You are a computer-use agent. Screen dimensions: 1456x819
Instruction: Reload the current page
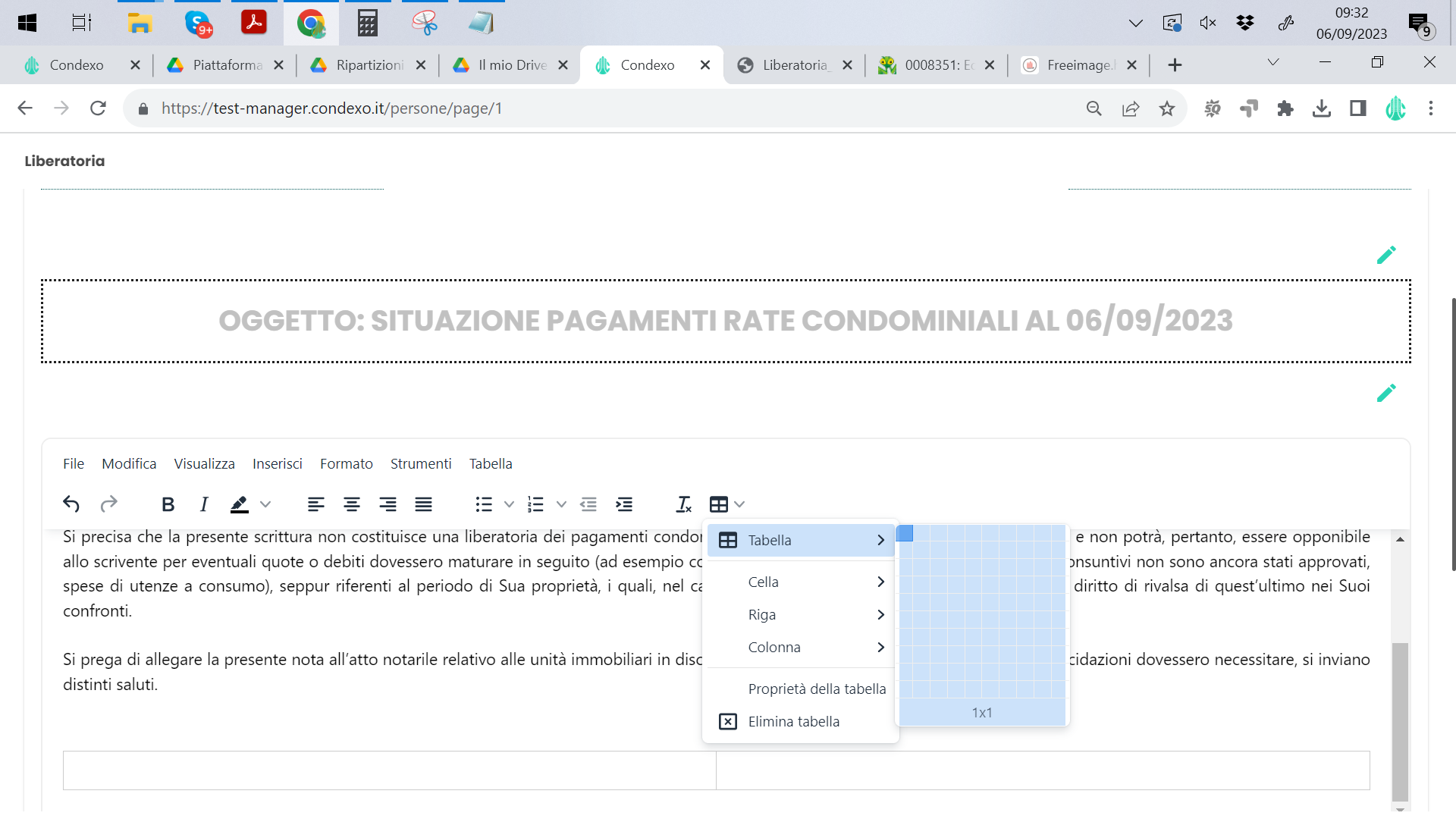[x=98, y=108]
